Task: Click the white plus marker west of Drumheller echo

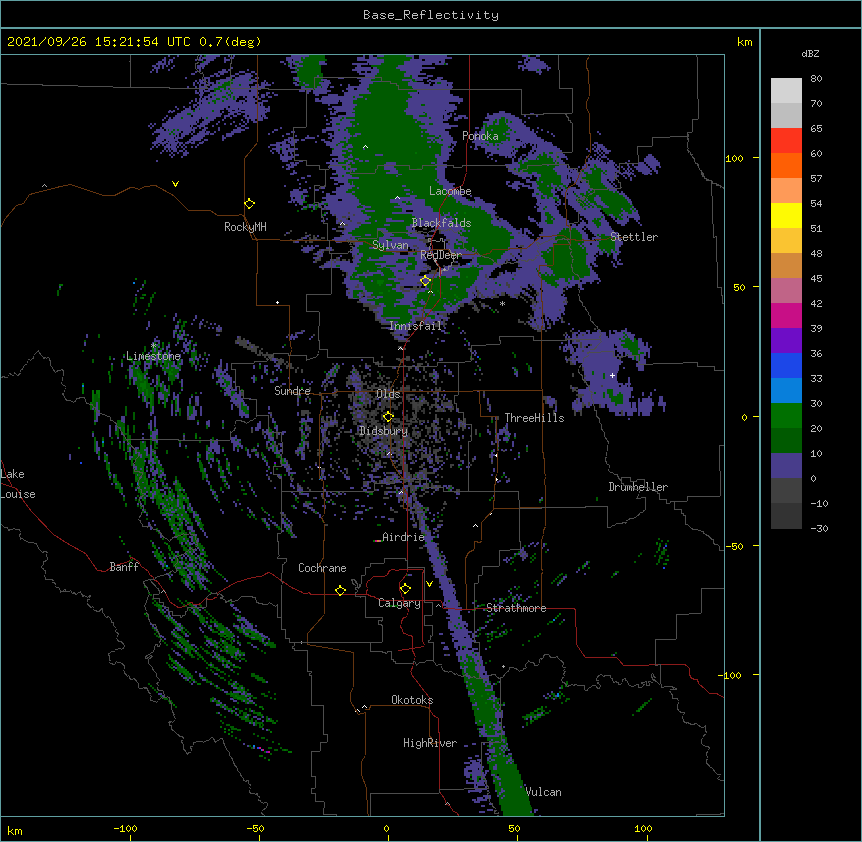Action: (612, 375)
